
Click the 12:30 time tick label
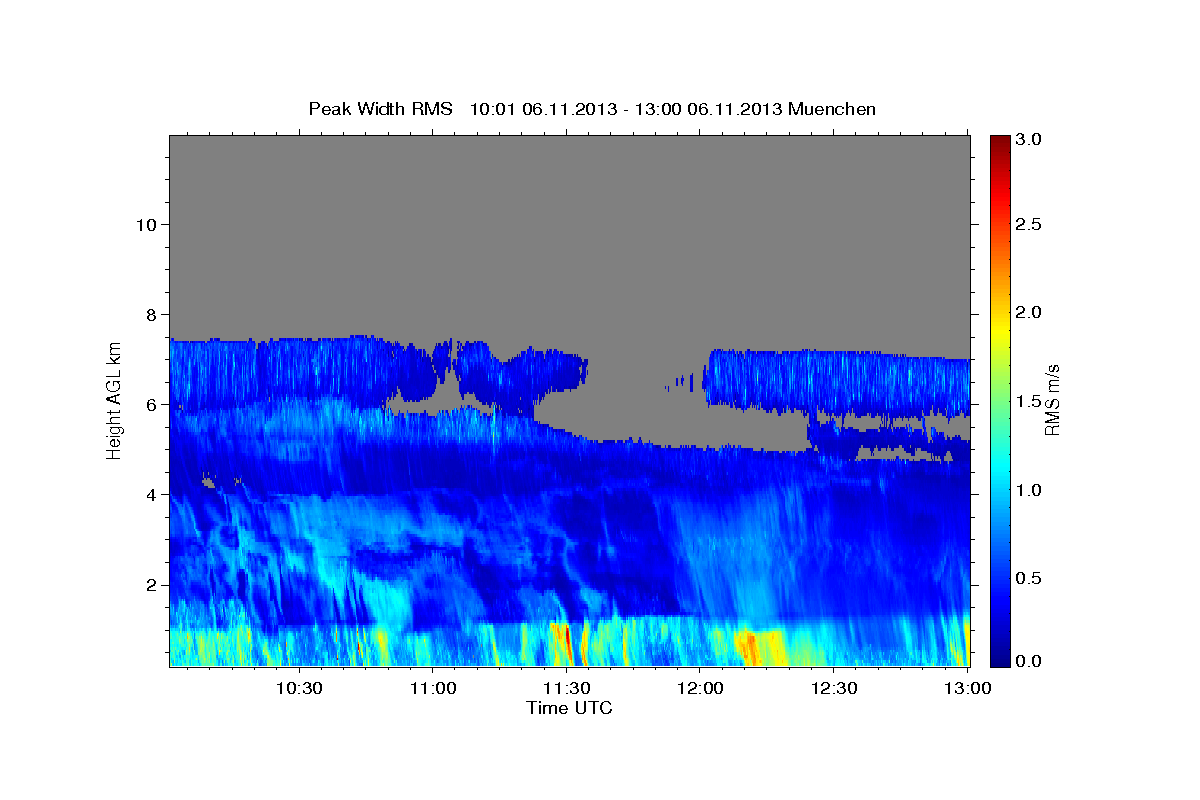coord(834,688)
